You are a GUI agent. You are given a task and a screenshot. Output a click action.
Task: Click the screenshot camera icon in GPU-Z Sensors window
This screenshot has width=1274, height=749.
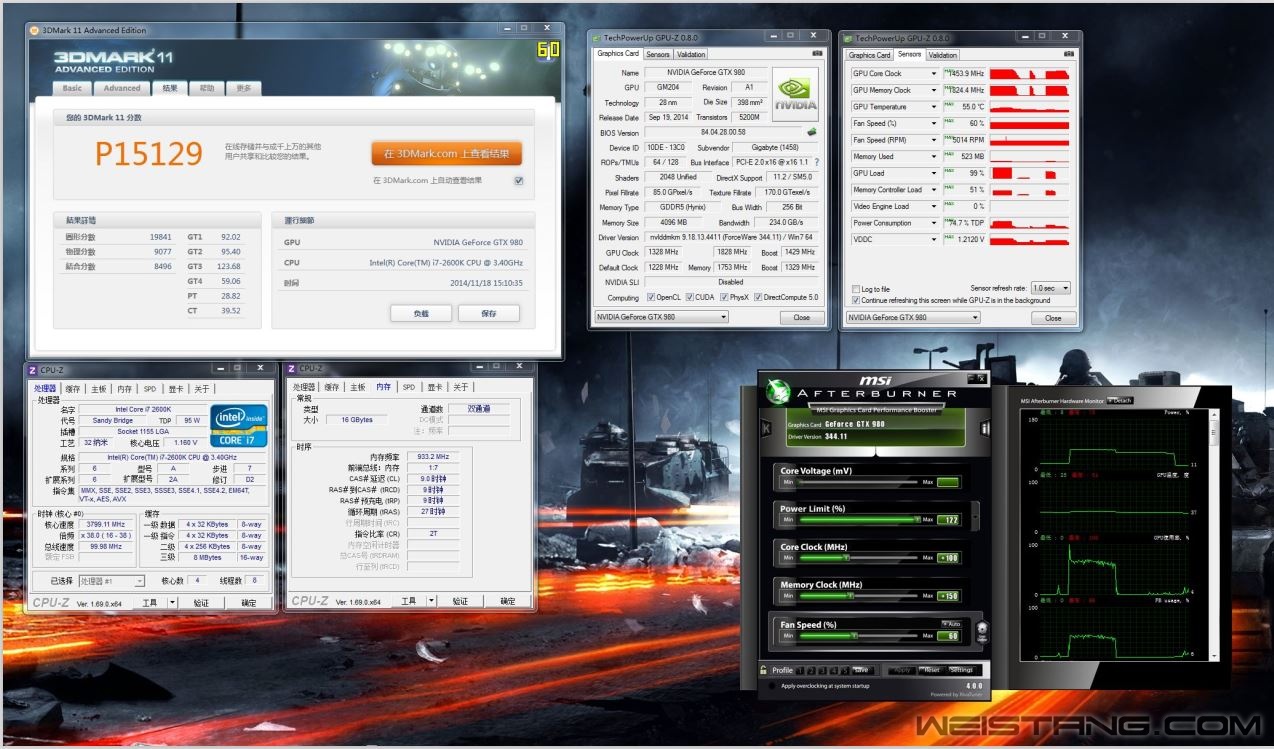click(x=1069, y=55)
